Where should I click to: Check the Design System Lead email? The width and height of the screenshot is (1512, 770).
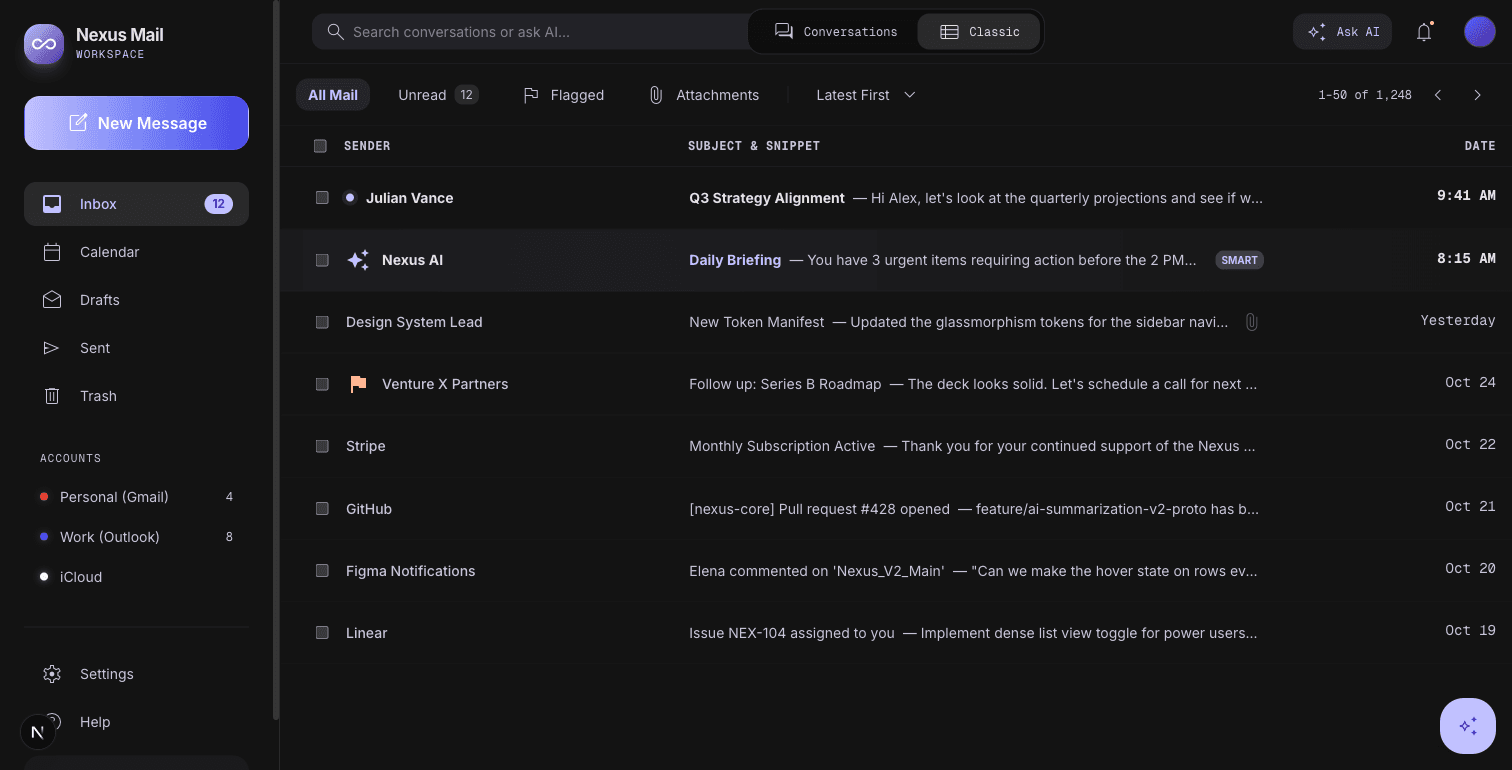click(x=322, y=322)
